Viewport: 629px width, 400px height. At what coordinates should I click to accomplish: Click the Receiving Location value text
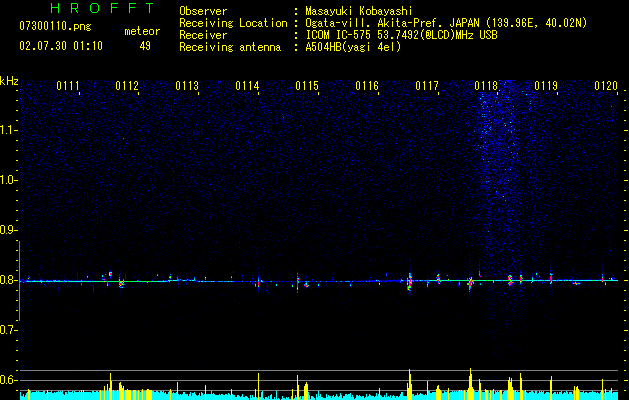[x=446, y=23]
